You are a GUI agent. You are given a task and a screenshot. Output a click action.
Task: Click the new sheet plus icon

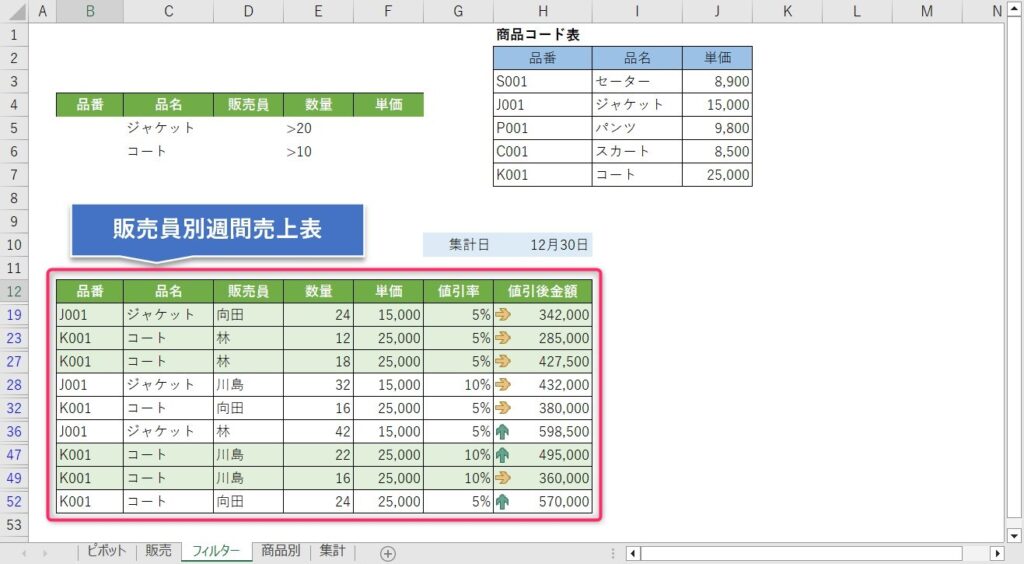(388, 553)
